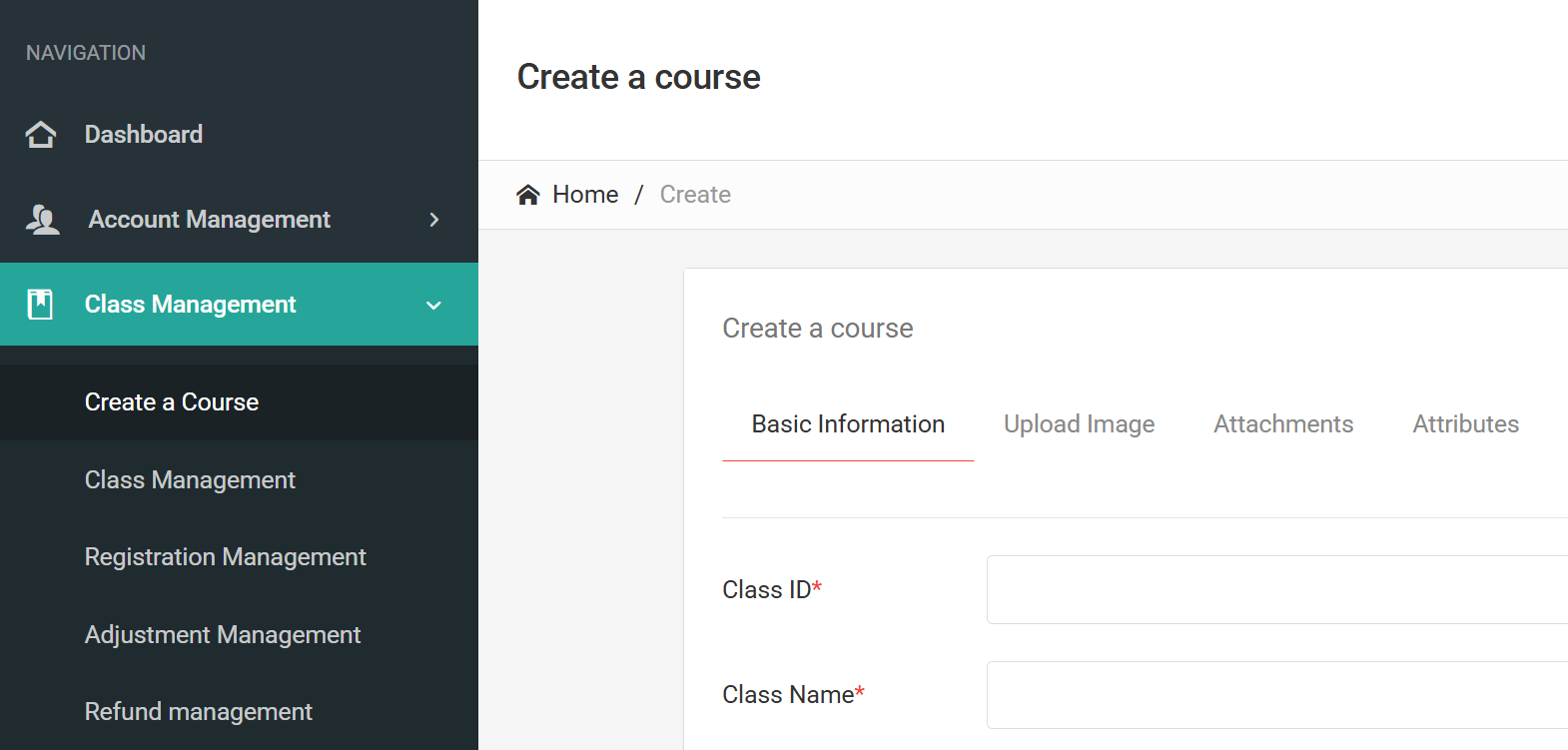Open Class Management submenu item
Image resolution: width=1568 pixels, height=750 pixels.
click(190, 480)
